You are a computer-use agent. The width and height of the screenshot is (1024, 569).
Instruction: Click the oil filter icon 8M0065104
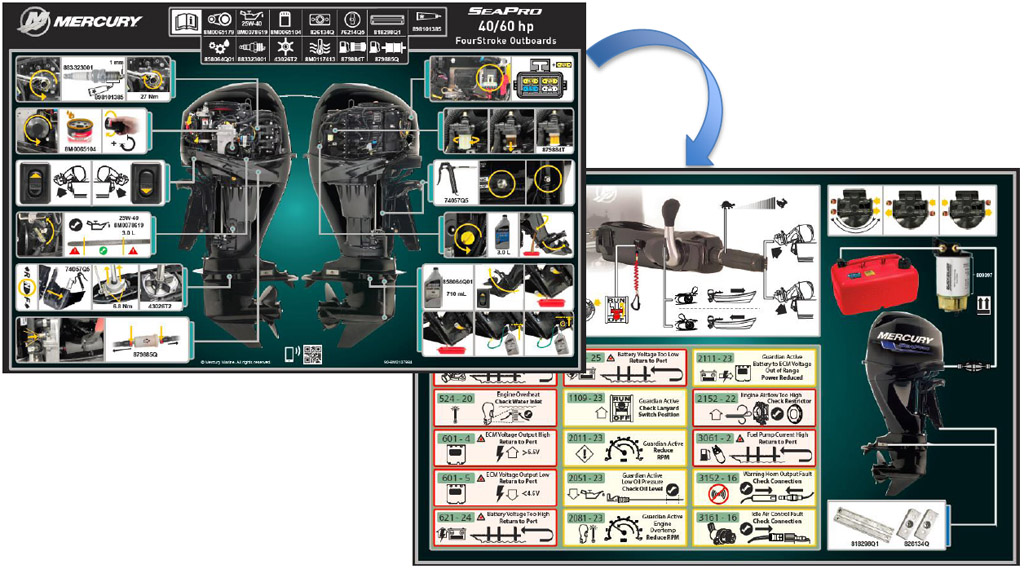click(x=285, y=19)
